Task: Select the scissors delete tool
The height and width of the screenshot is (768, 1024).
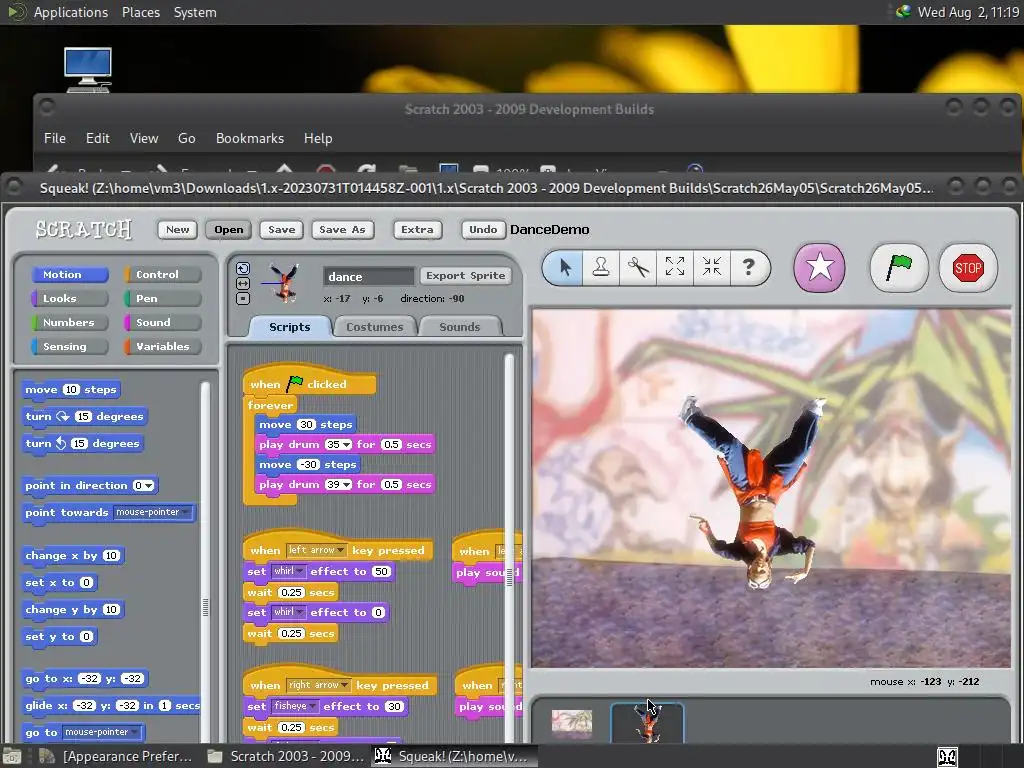Action: (x=638, y=267)
